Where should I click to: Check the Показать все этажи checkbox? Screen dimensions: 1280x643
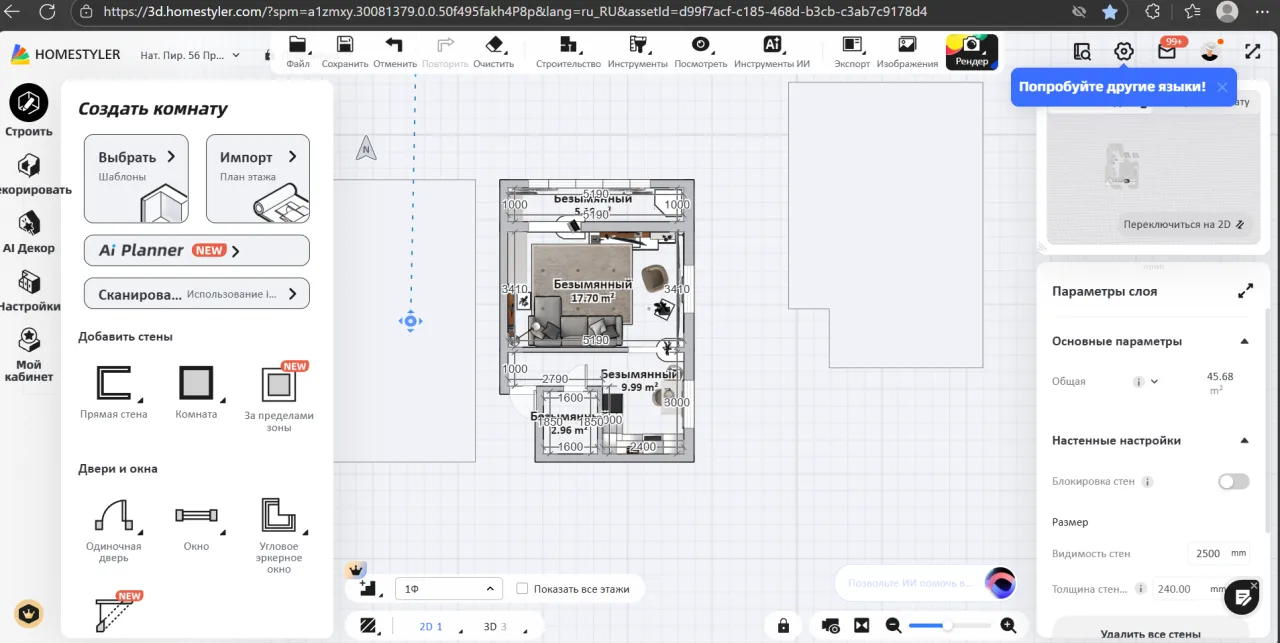[522, 589]
